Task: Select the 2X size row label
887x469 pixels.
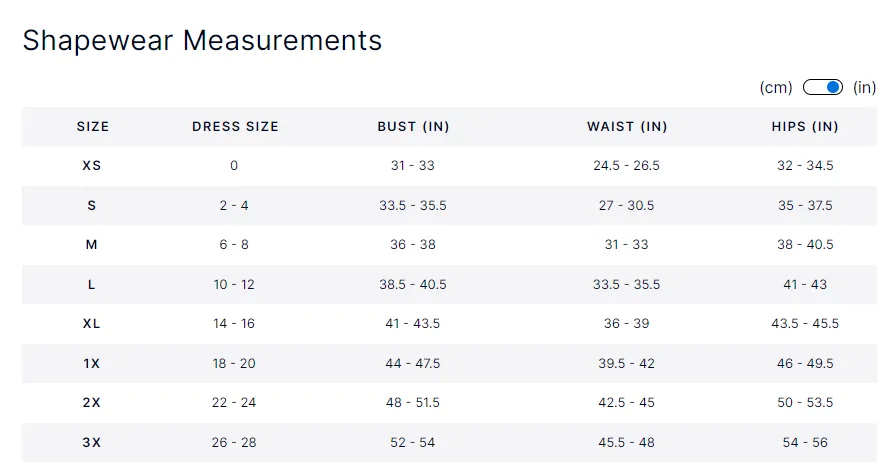Action: (x=92, y=403)
